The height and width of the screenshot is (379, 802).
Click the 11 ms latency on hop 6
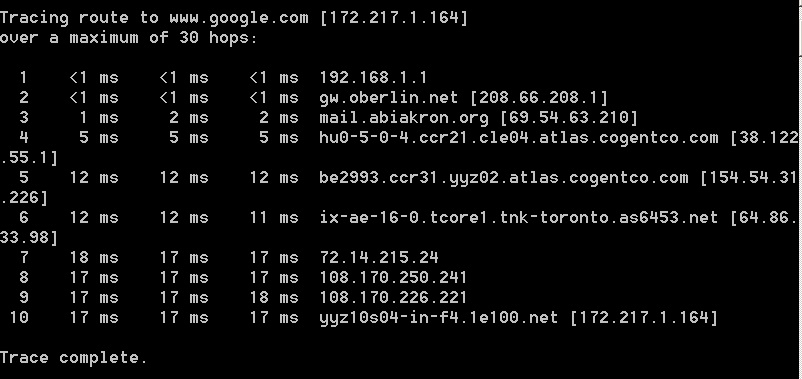point(274,218)
